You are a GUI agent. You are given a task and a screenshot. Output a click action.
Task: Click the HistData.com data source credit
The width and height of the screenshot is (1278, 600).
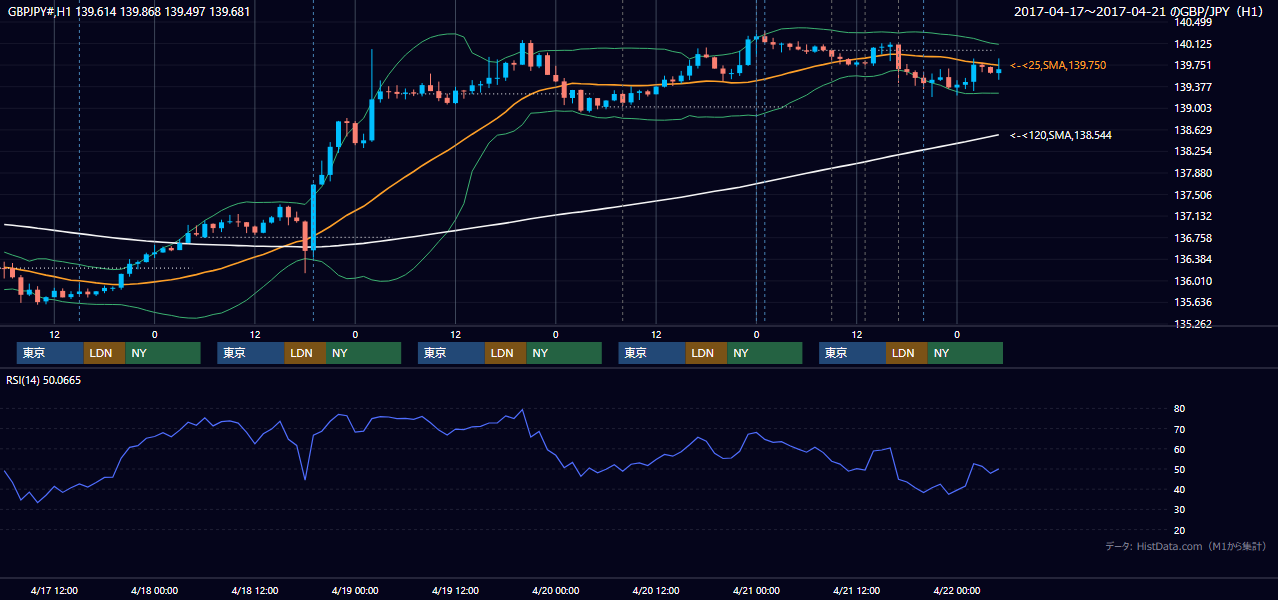pyautogui.click(x=1185, y=546)
